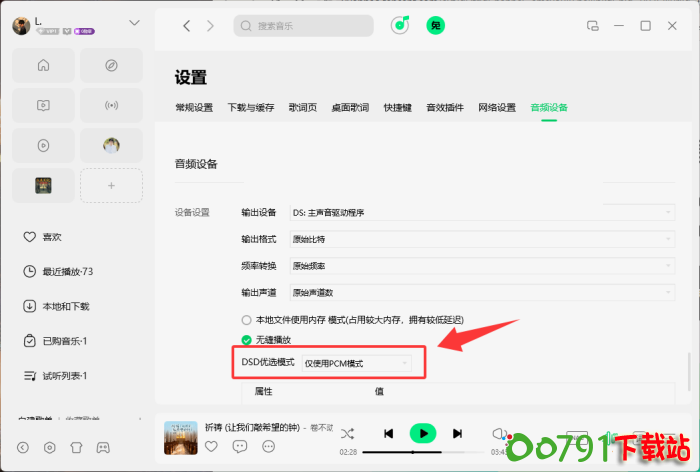Open the 最近播放 list
Screen dimensions: 700x472
[67, 272]
